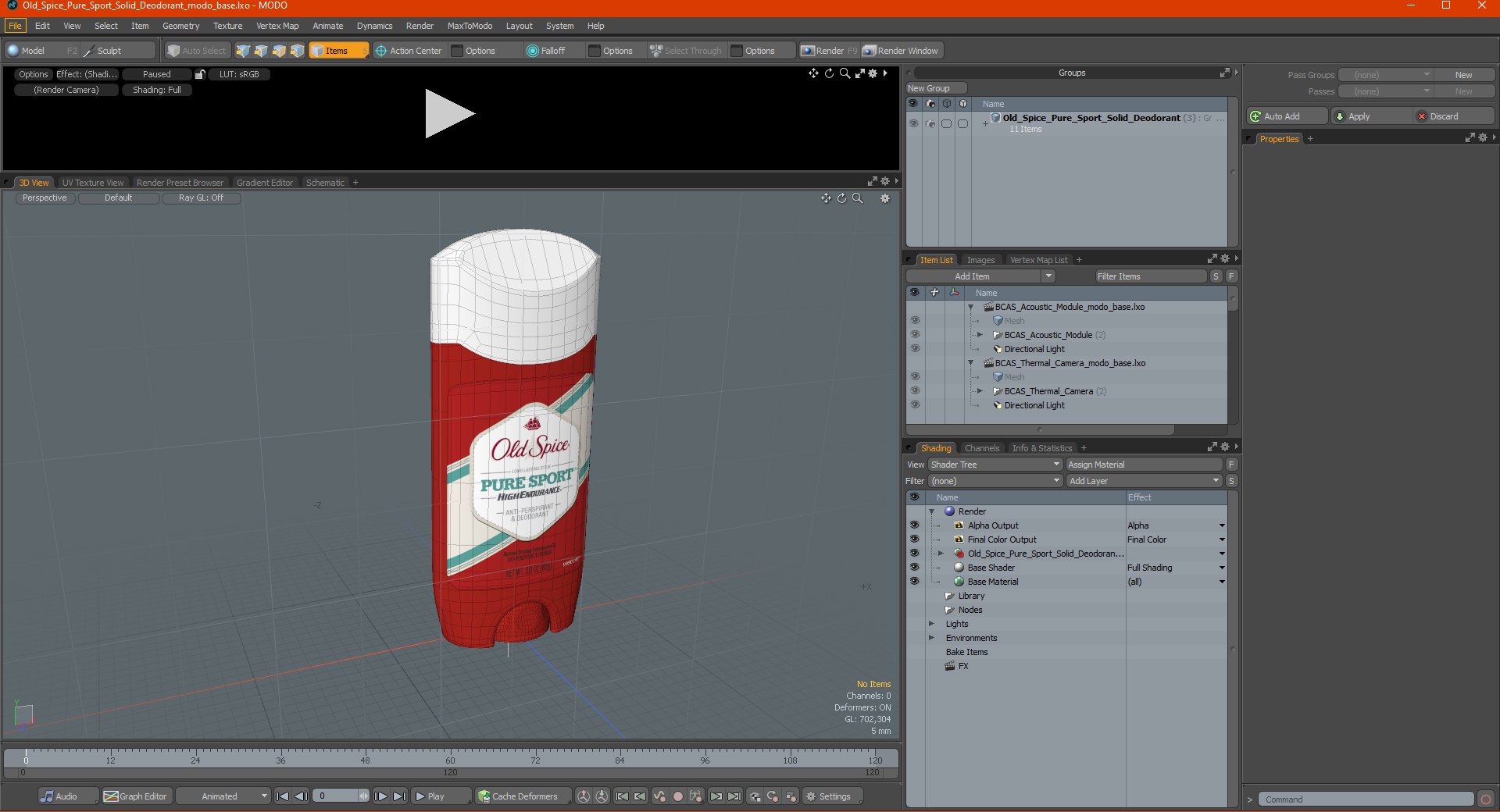
Task: Open the Vertex Map menu
Action: coord(277,26)
